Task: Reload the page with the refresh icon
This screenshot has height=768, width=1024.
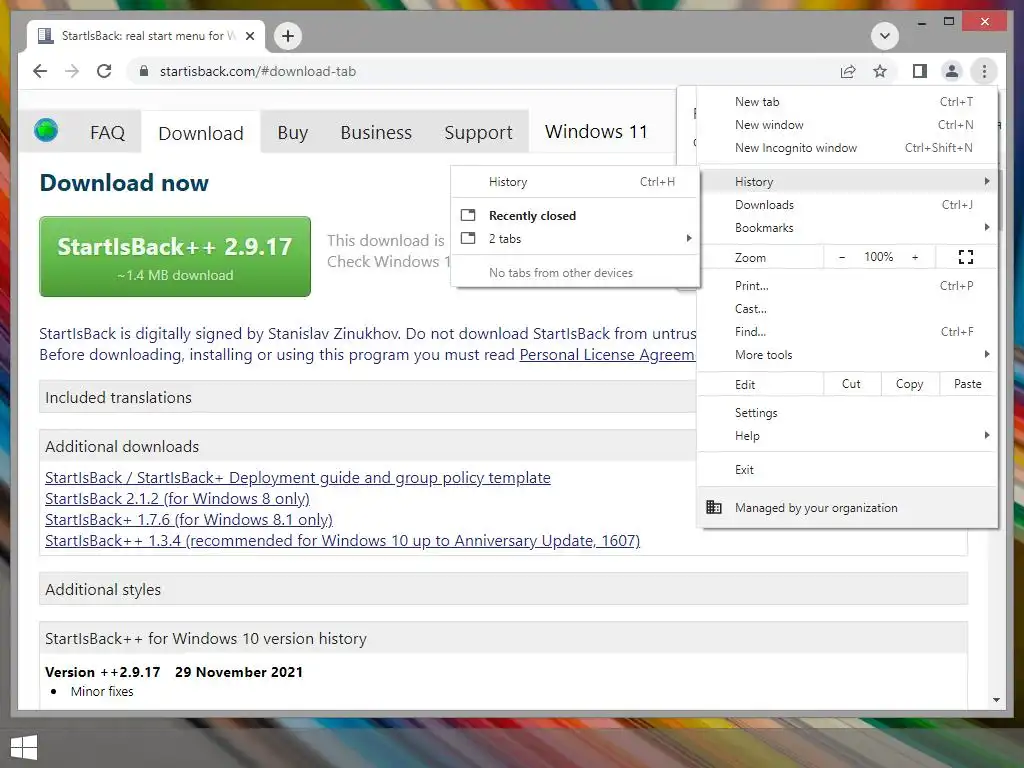Action: [x=104, y=71]
